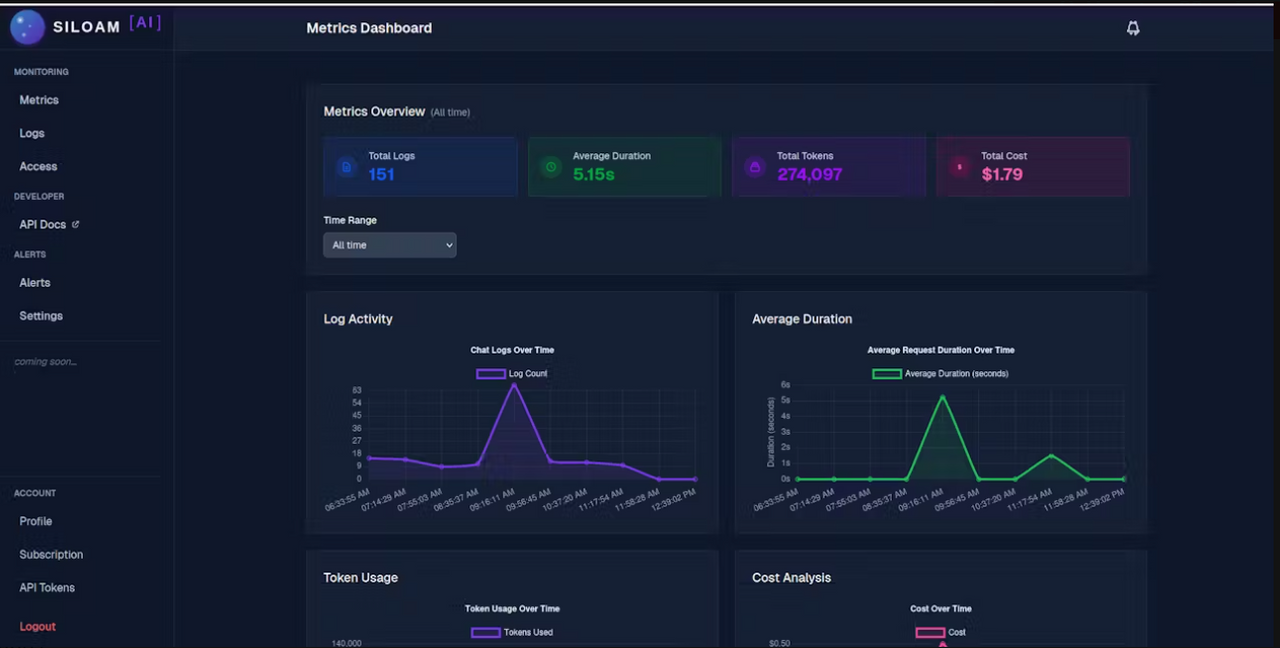Click the Metrics Overview heading
Screen dimensions: 1280x648
click(x=374, y=111)
